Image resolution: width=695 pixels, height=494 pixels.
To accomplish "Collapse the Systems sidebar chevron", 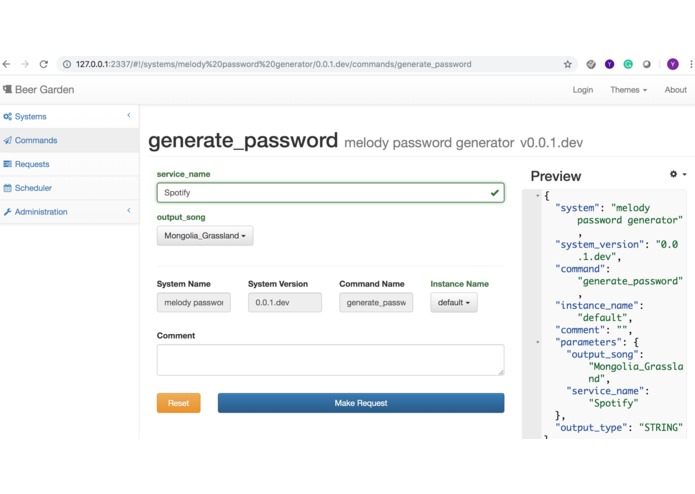I will coord(129,115).
